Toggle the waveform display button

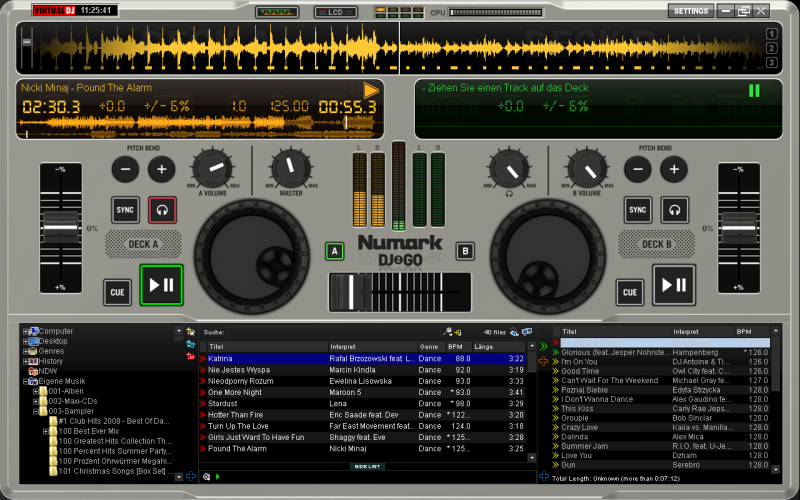[277, 12]
